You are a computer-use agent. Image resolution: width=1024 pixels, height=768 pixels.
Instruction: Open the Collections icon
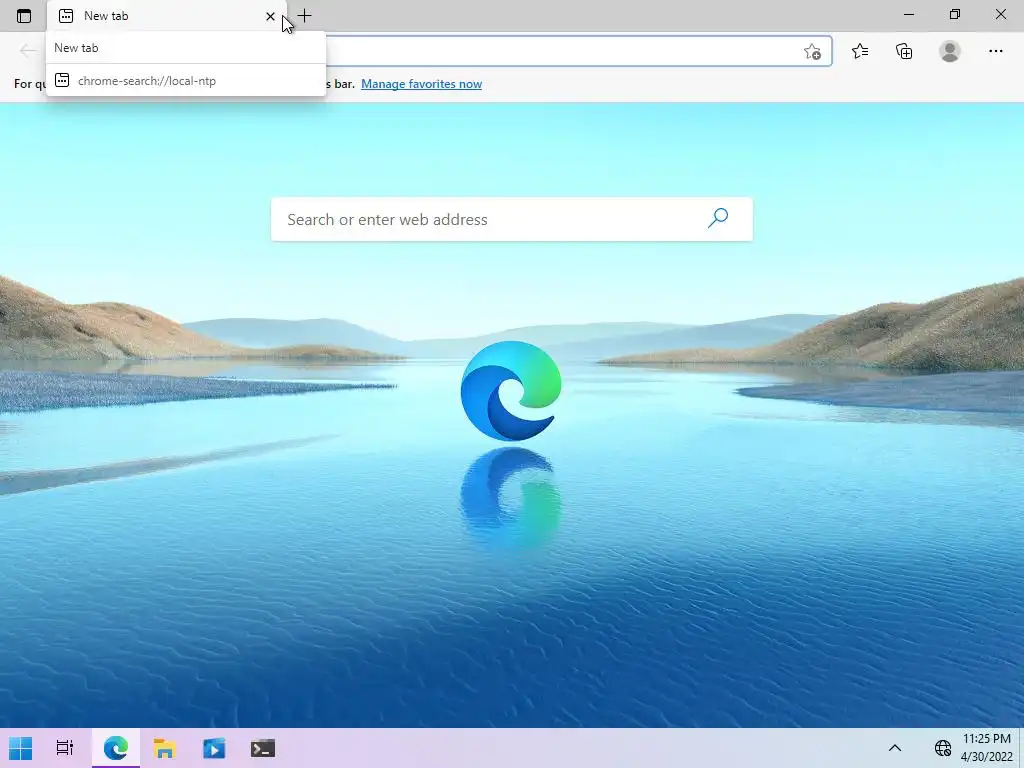pos(904,51)
